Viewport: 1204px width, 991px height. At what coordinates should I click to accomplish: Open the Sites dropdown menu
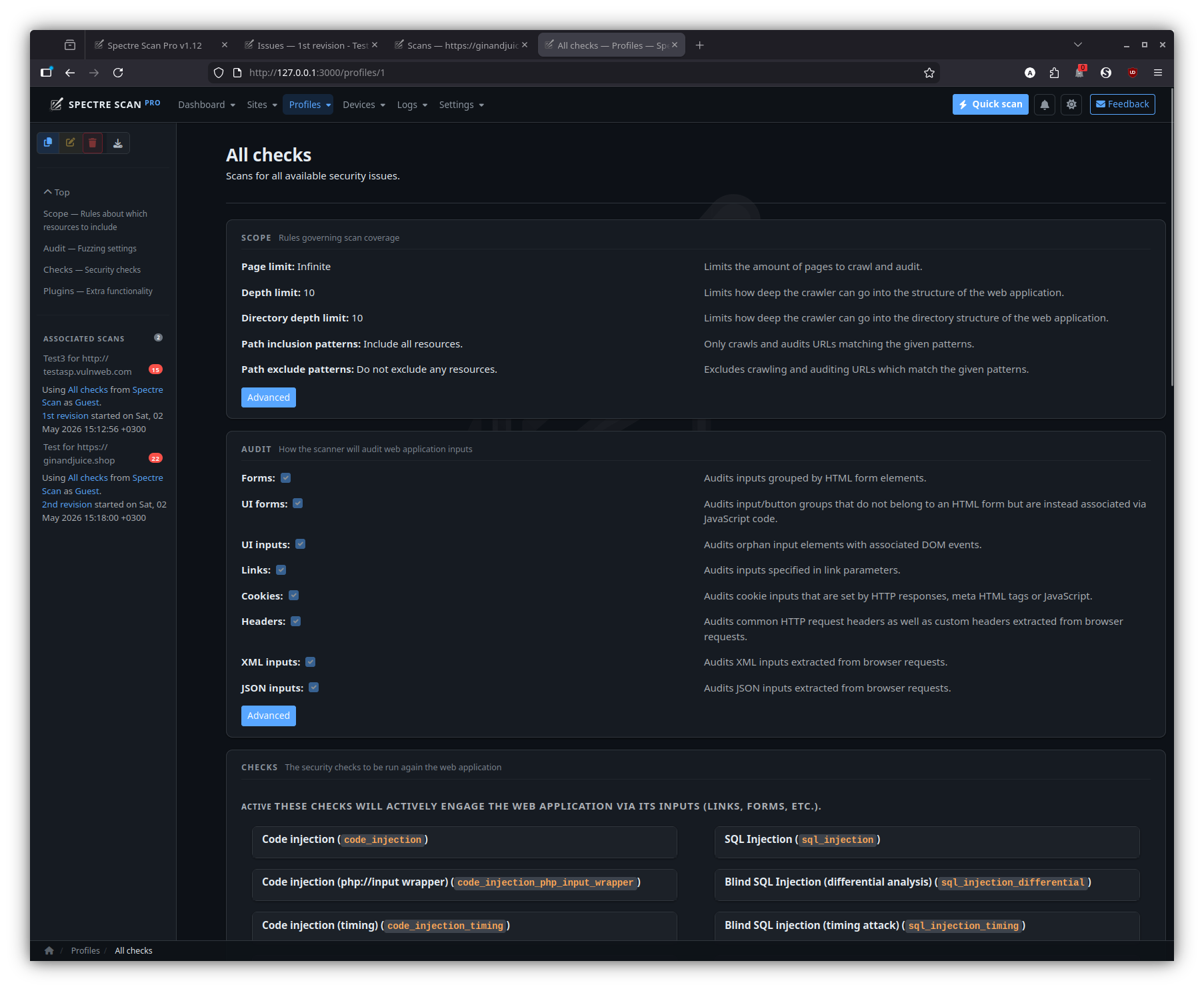pyautogui.click(x=262, y=105)
